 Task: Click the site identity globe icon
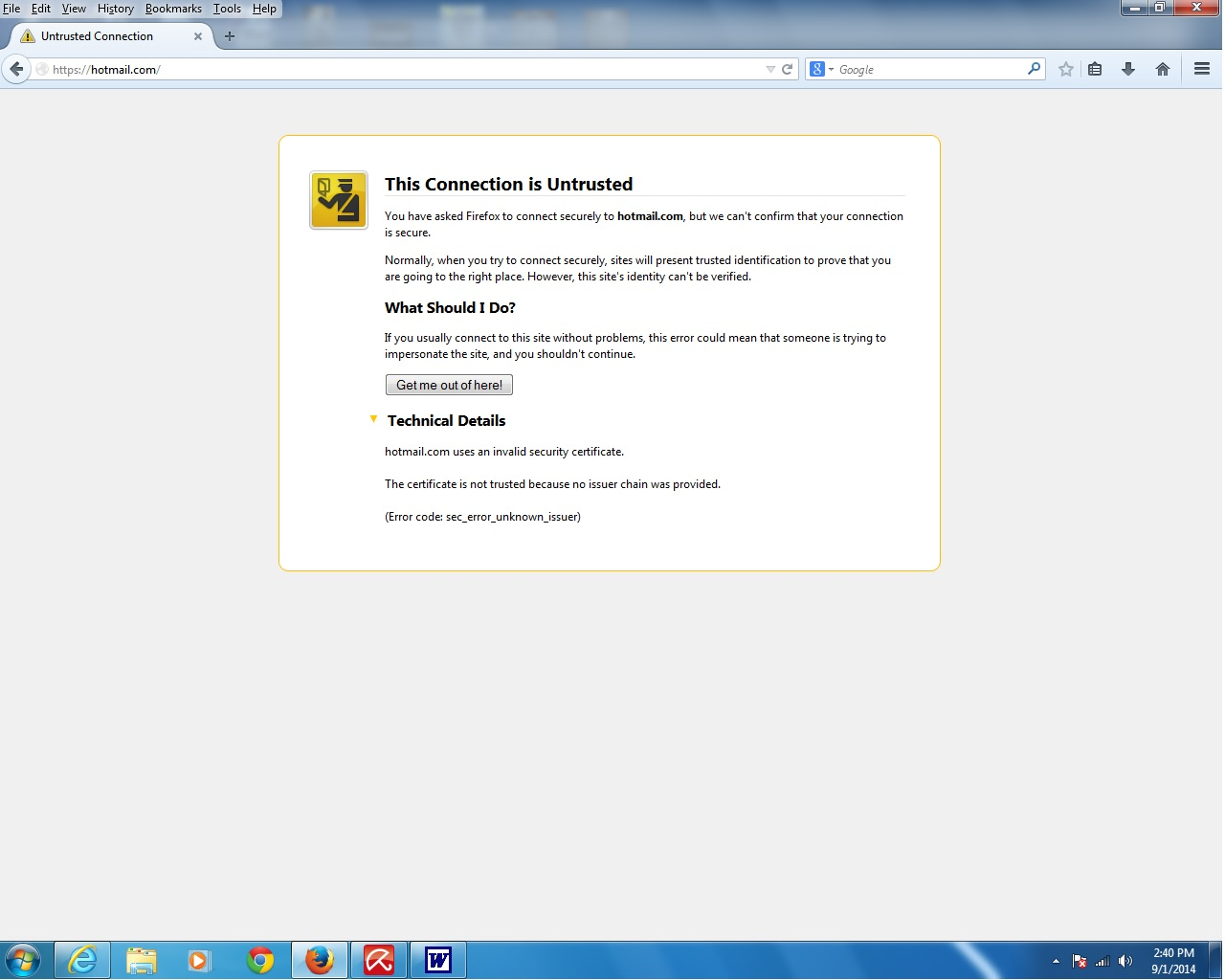point(42,70)
